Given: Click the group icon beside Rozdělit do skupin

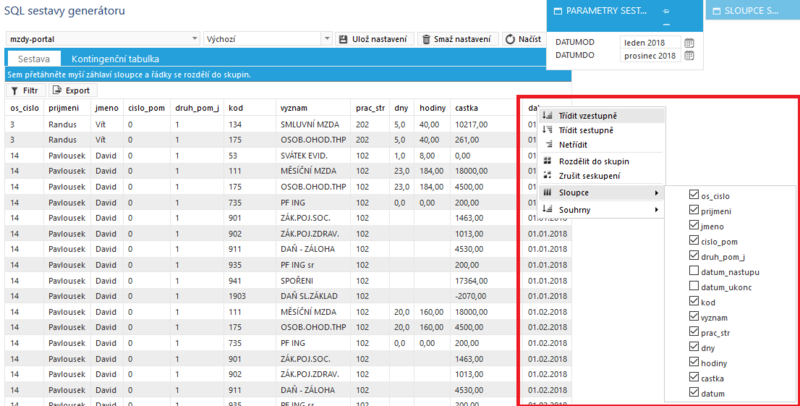Looking at the screenshot, I should (547, 161).
